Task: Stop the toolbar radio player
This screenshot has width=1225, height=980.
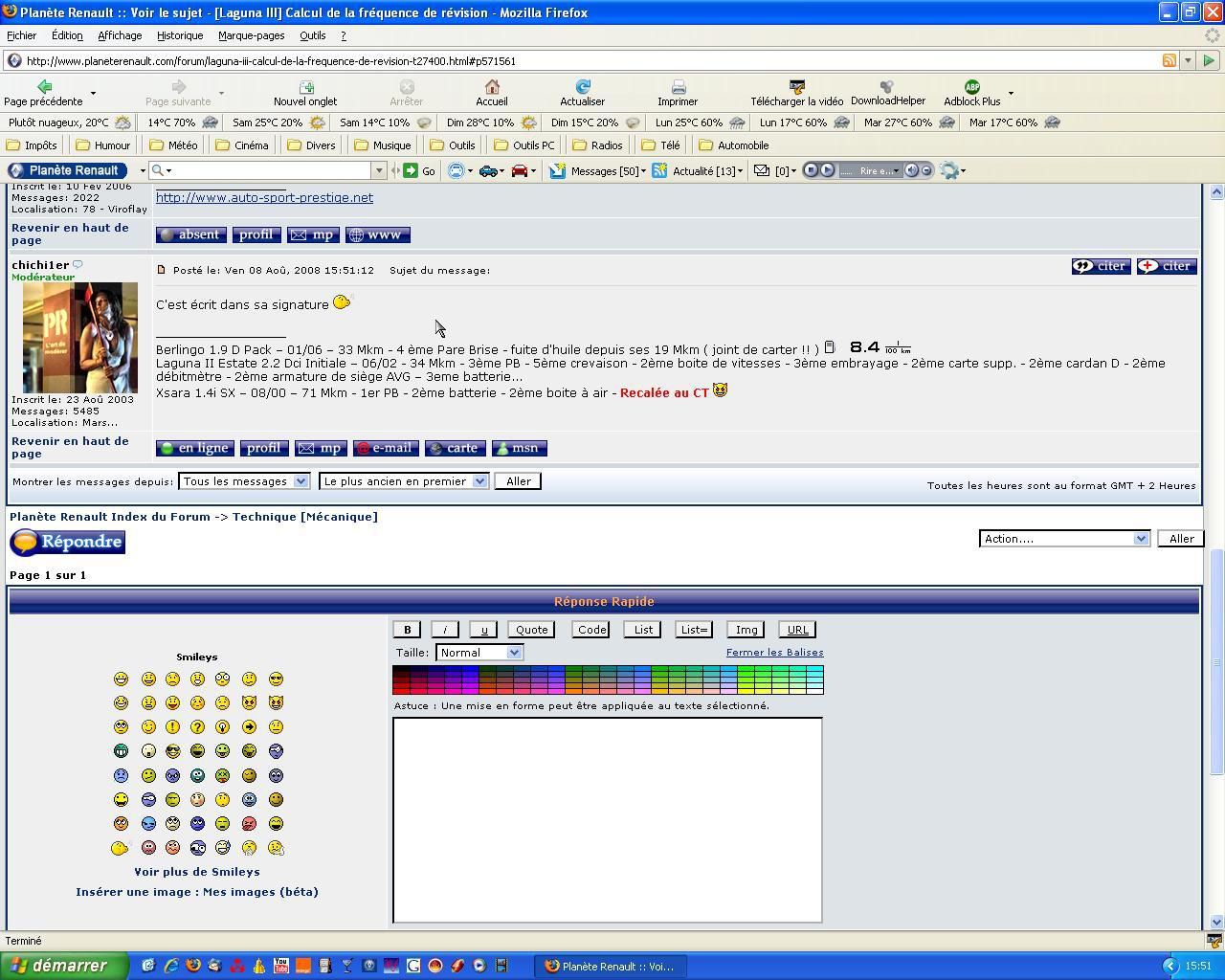Action: (x=811, y=170)
